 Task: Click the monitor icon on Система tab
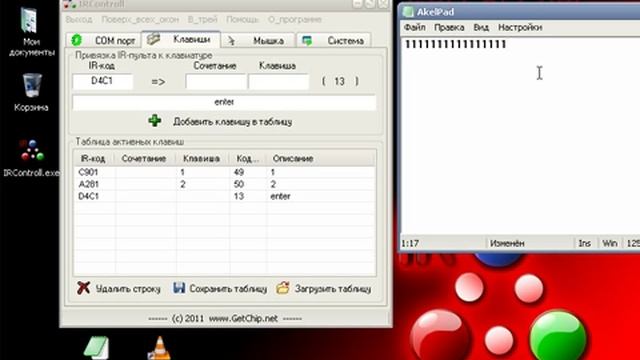pyautogui.click(x=307, y=40)
